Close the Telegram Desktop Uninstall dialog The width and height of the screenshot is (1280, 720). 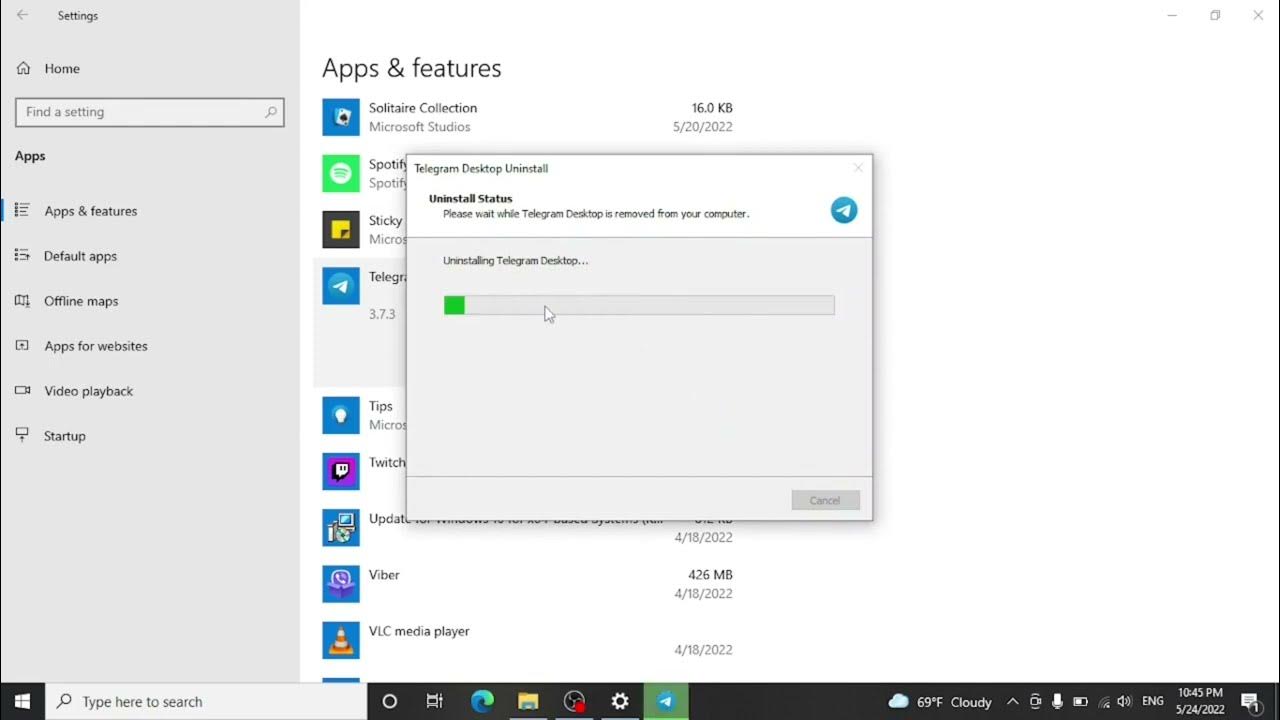coord(857,168)
